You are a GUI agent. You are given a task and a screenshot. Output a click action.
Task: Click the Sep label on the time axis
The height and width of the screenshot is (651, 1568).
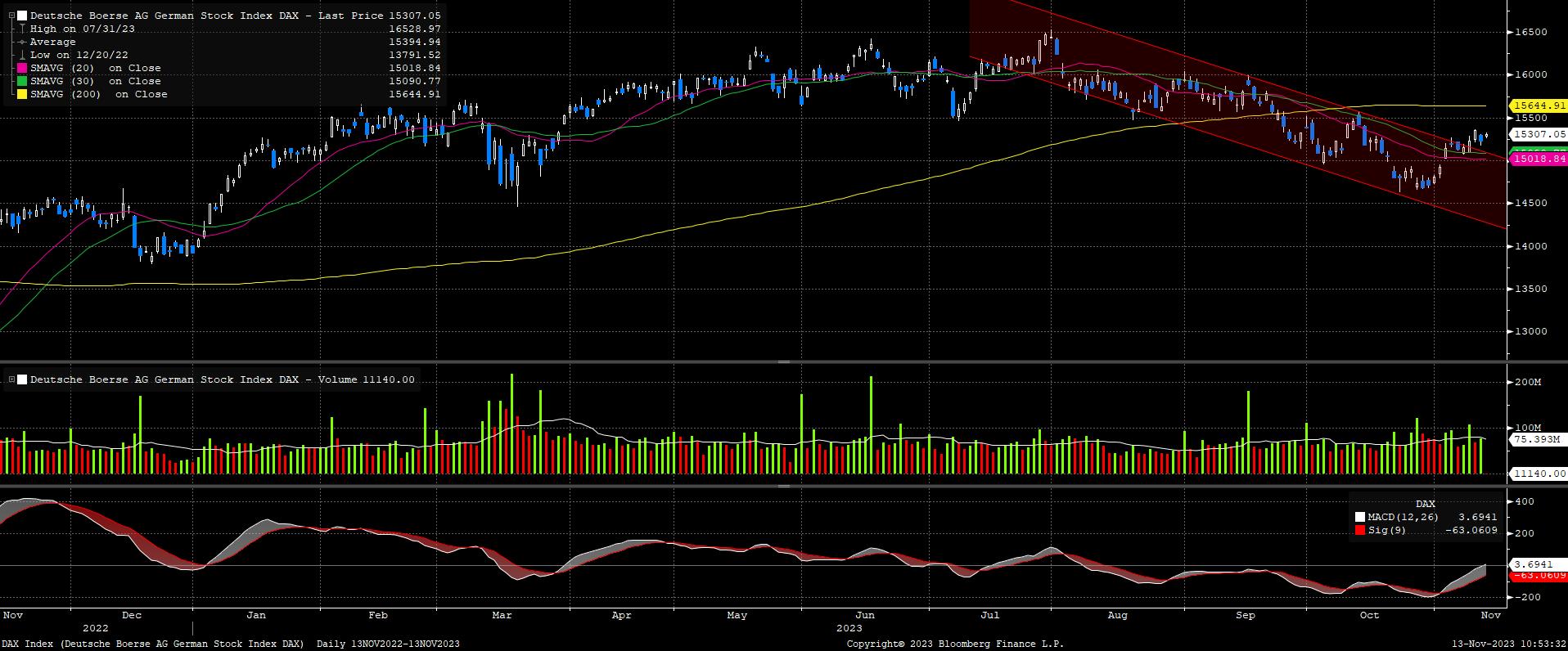[1246, 615]
